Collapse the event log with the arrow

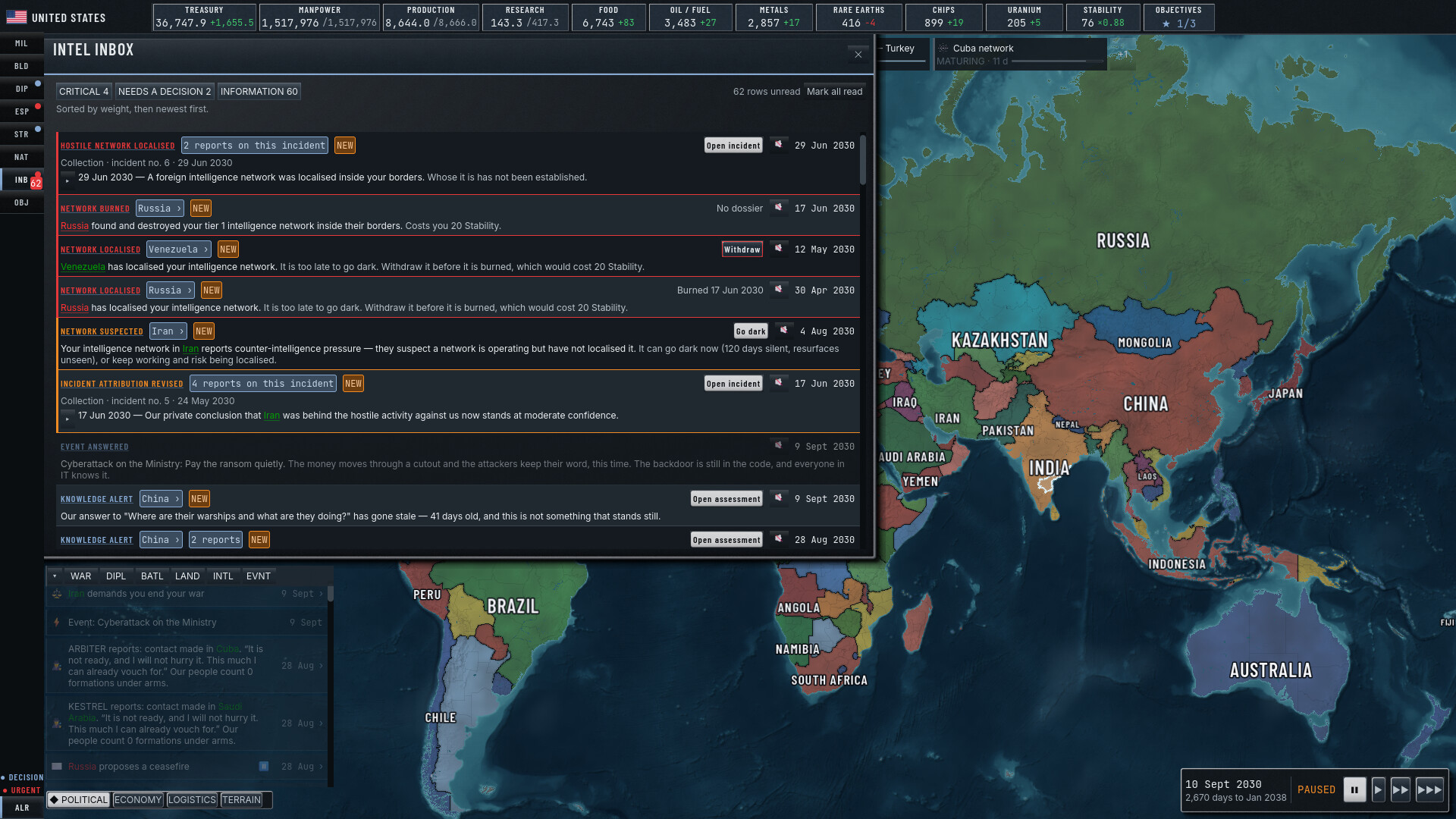pyautogui.click(x=55, y=576)
